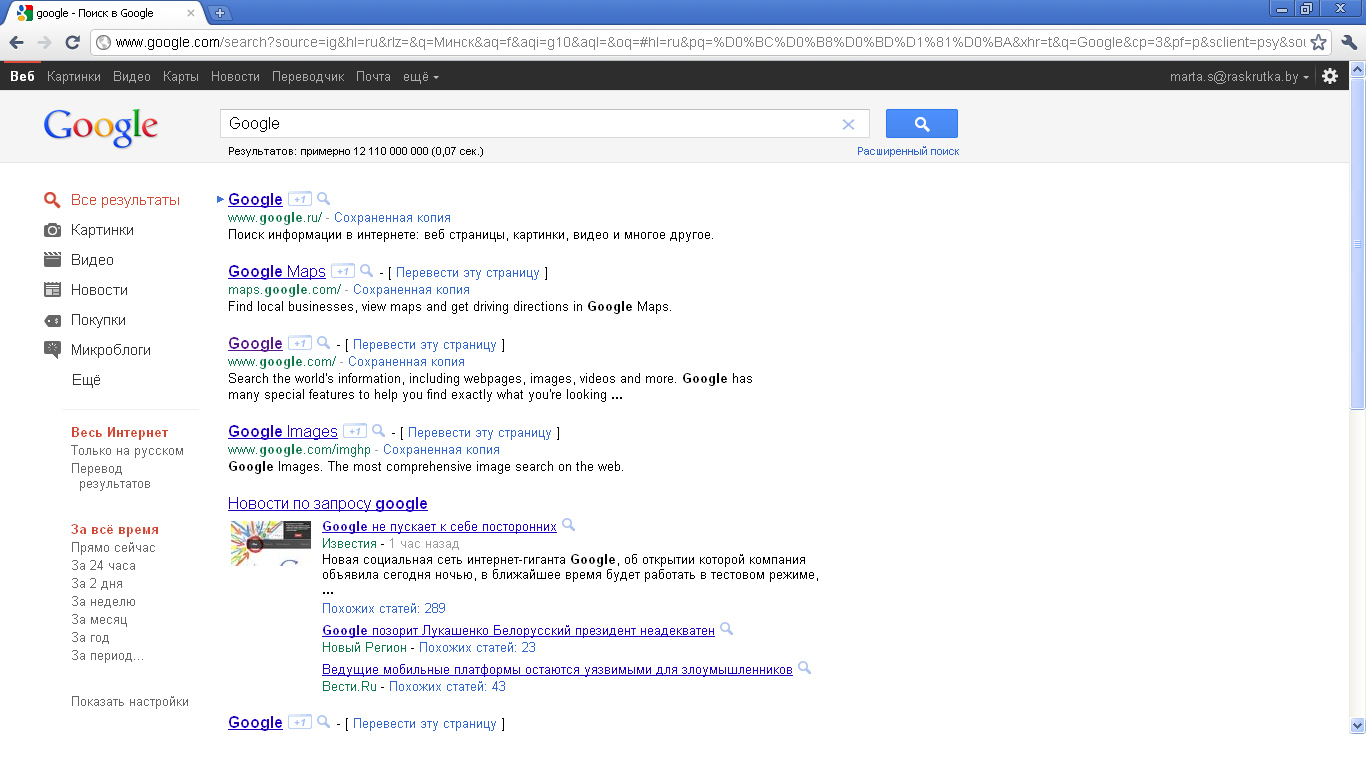Go back using browser back arrow
Image resolution: width=1366 pixels, height=768 pixels.
pos(17,42)
